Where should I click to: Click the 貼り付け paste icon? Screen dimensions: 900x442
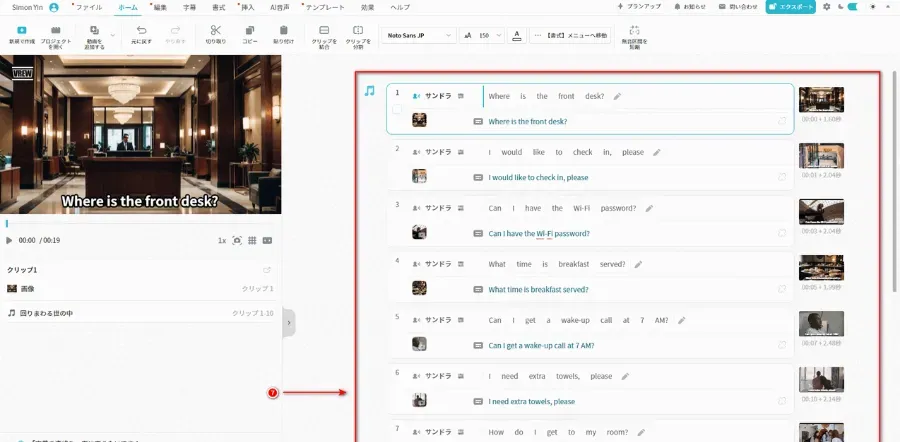pos(284,30)
